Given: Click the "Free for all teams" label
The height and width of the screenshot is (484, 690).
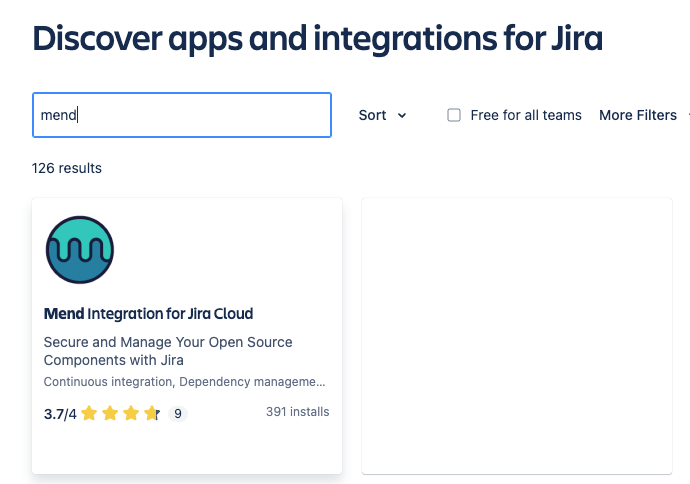Looking at the screenshot, I should (525, 115).
